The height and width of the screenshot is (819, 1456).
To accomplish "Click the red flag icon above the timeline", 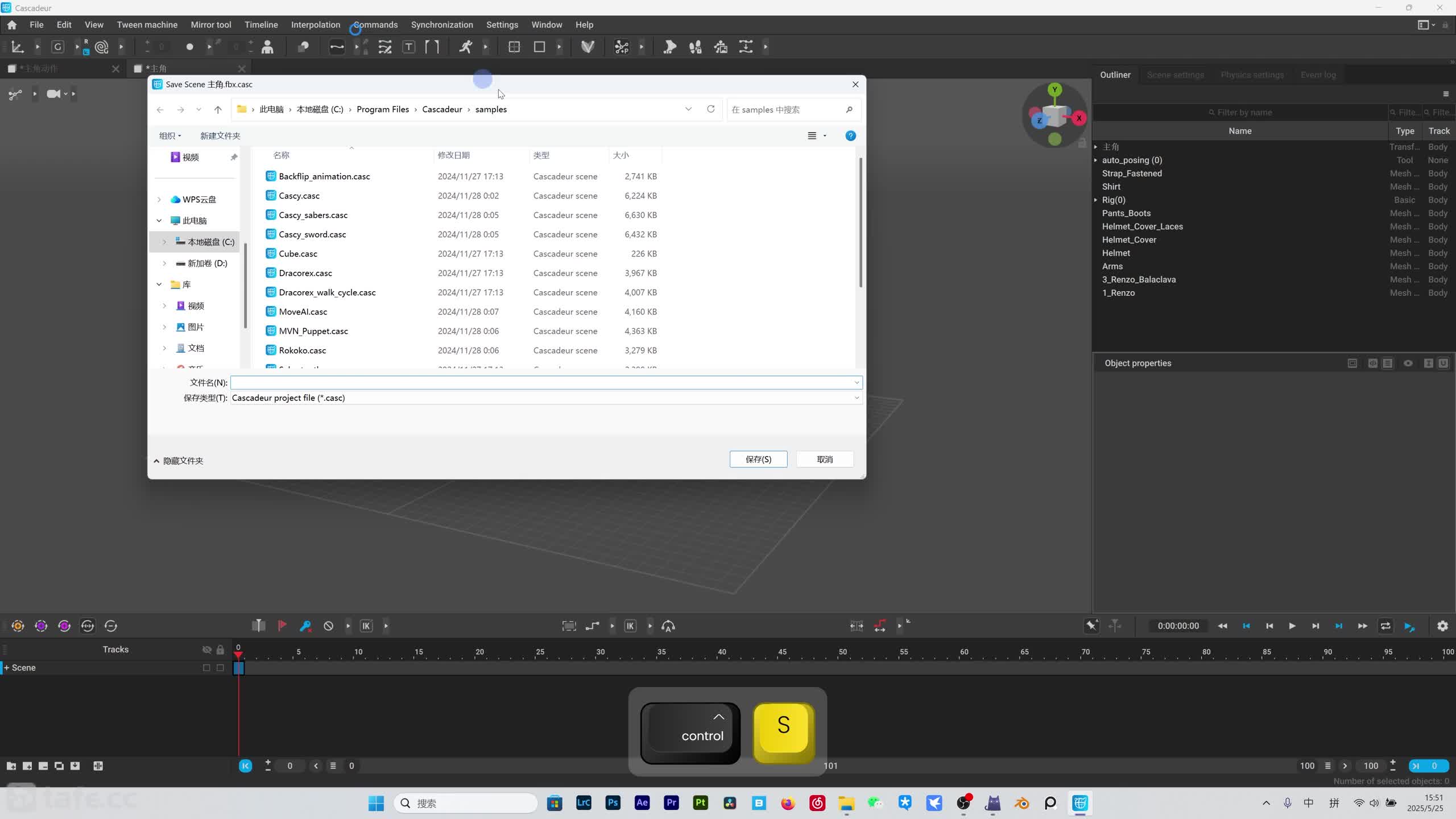I will 282,626.
